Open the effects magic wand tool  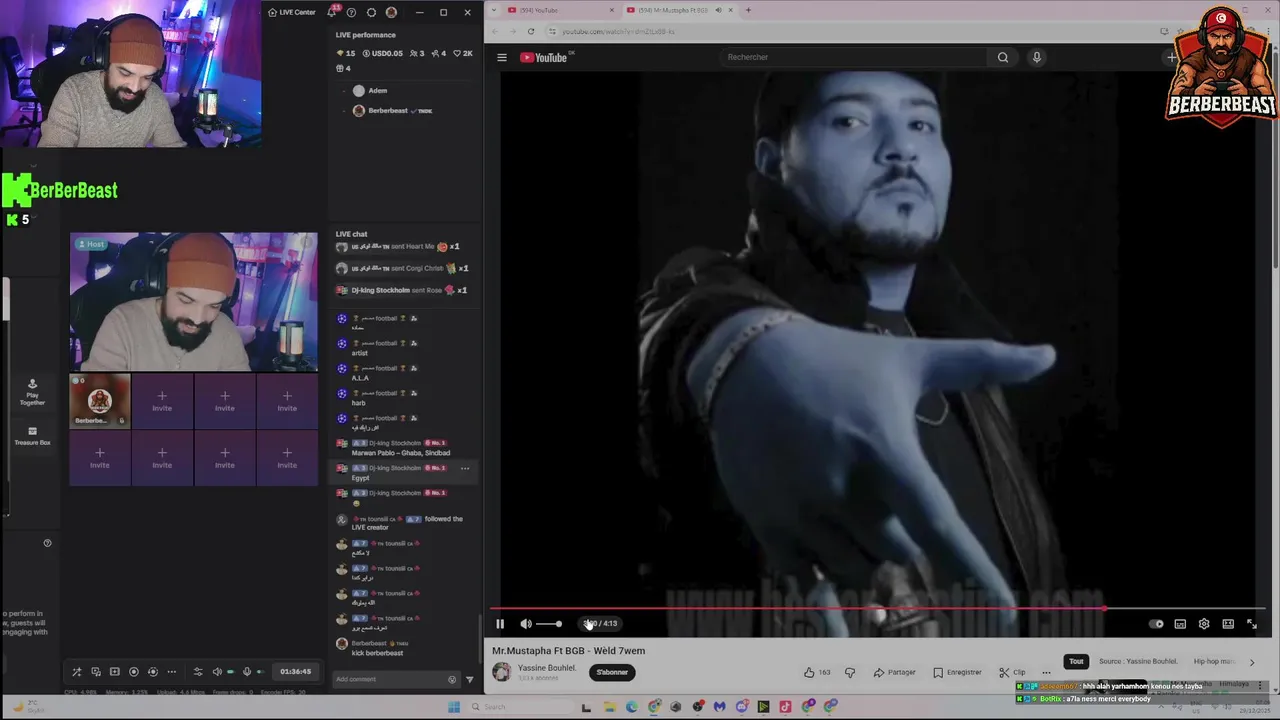pos(76,672)
